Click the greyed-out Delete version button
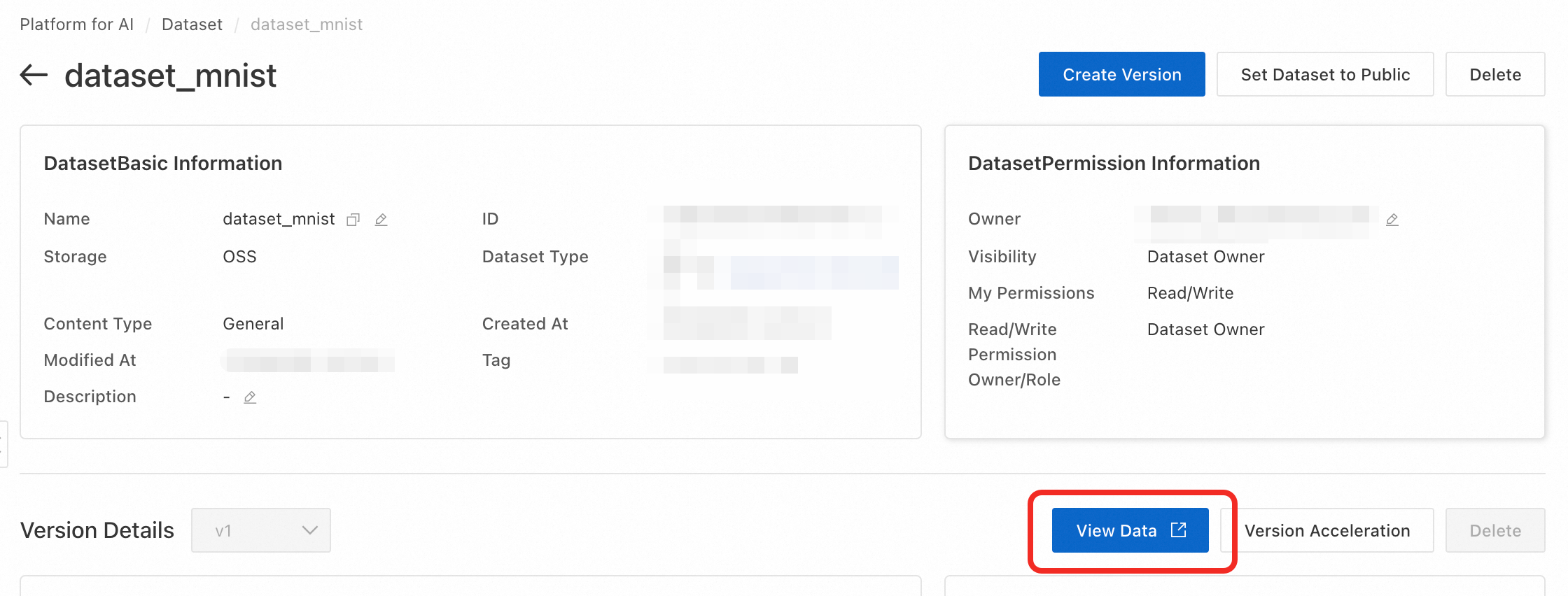 tap(1494, 530)
